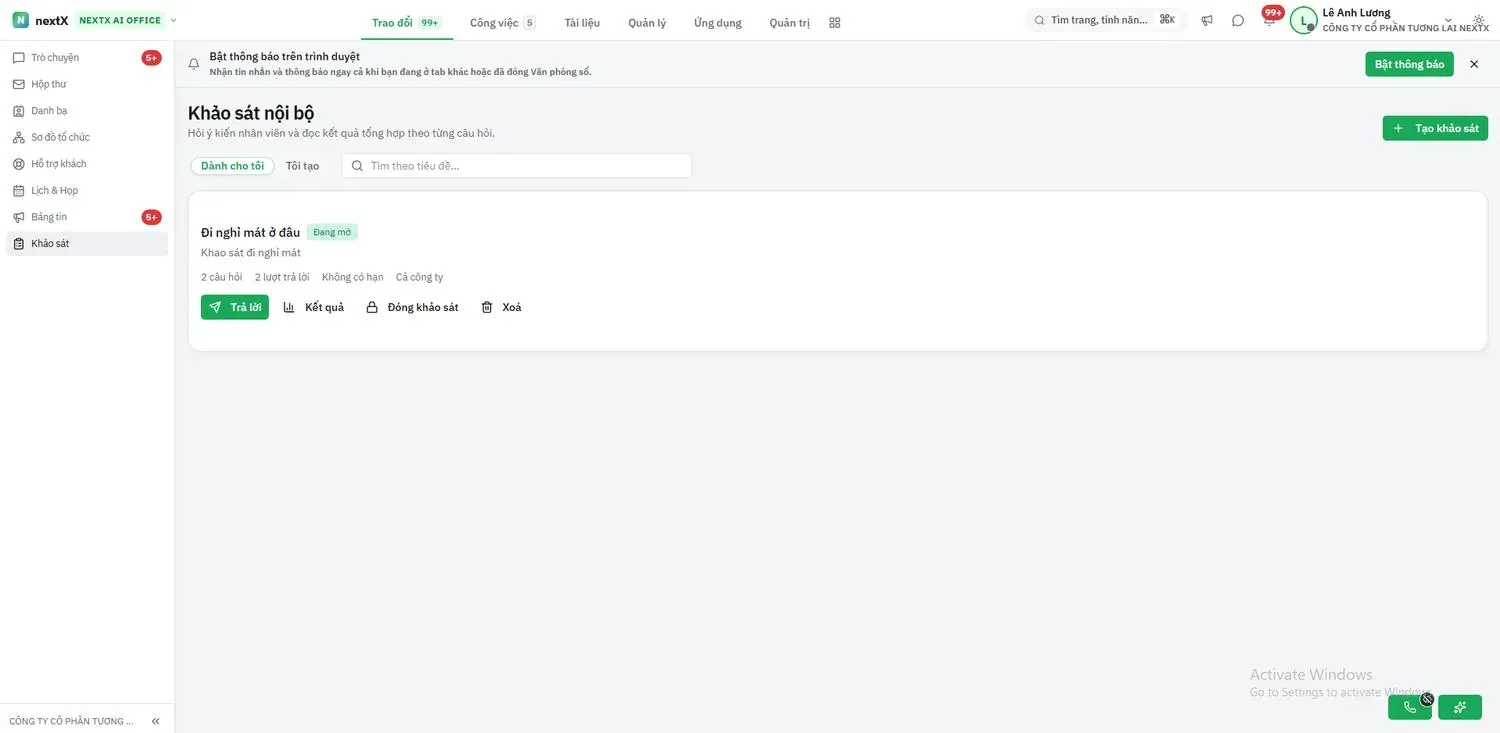The height and width of the screenshot is (733, 1500).
Task: Open the notifications bell with 99+ badge
Action: coord(1270,19)
